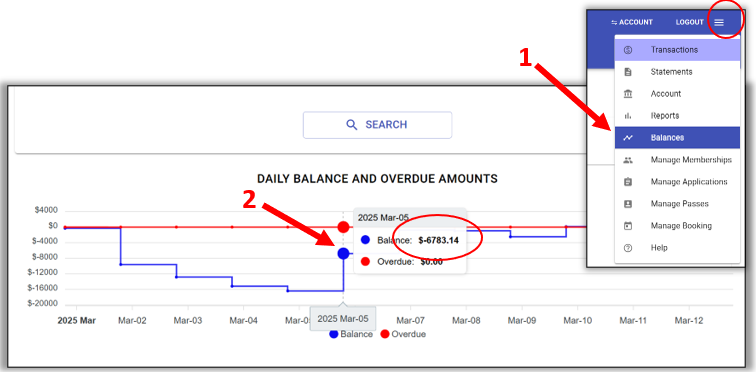Click the Manage Memberships people icon
This screenshot has height=372, width=756.
[627, 160]
